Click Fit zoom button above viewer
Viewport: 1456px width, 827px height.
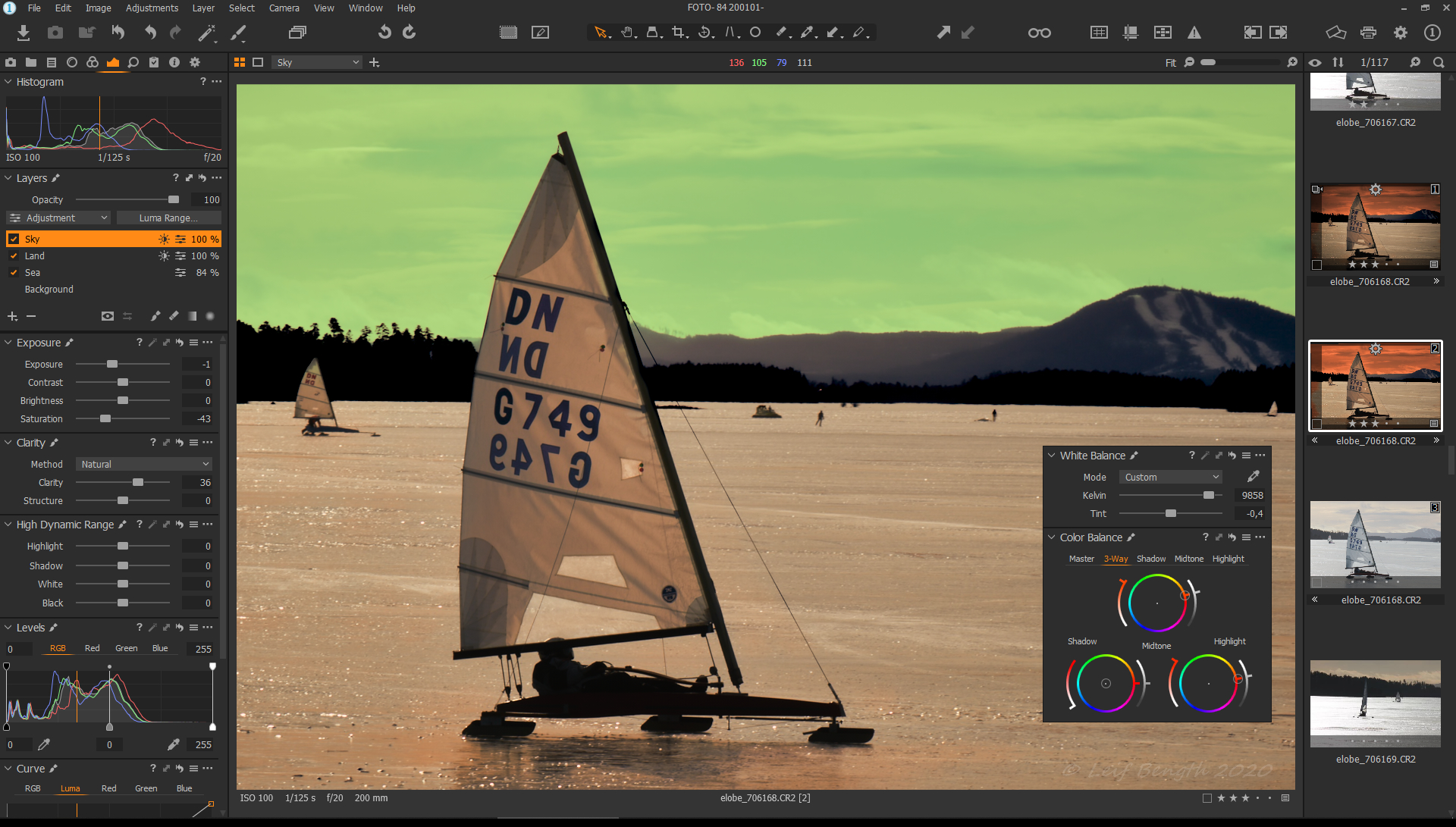(1171, 63)
